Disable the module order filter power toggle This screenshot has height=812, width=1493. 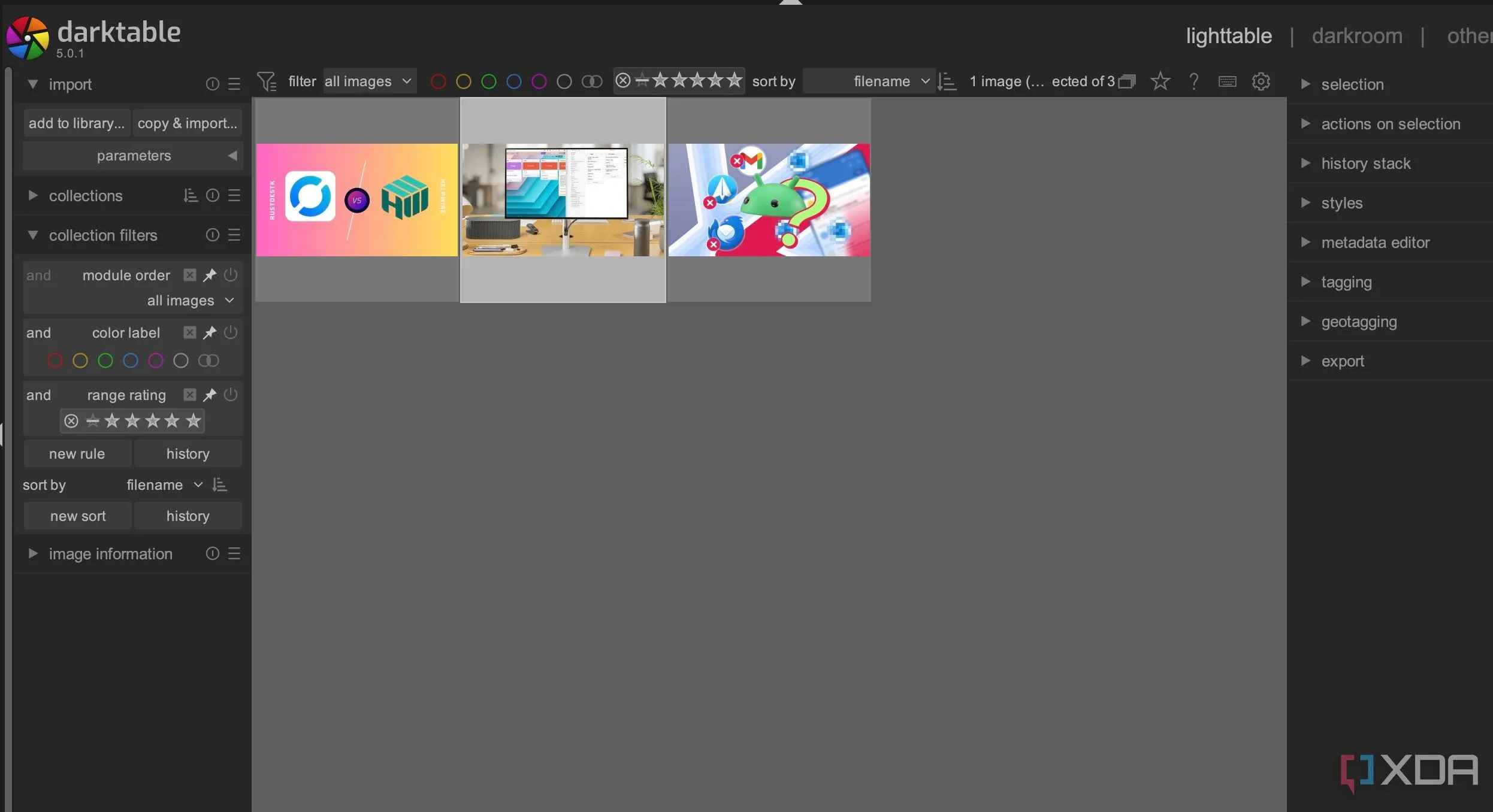231,275
